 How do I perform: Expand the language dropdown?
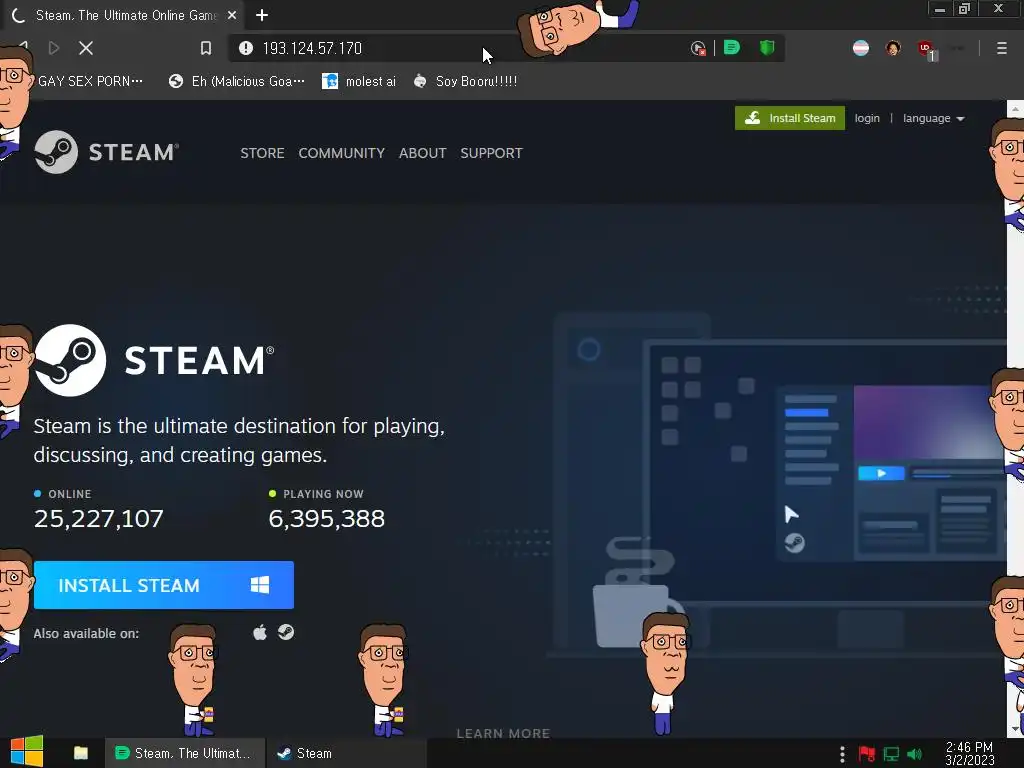(934, 118)
